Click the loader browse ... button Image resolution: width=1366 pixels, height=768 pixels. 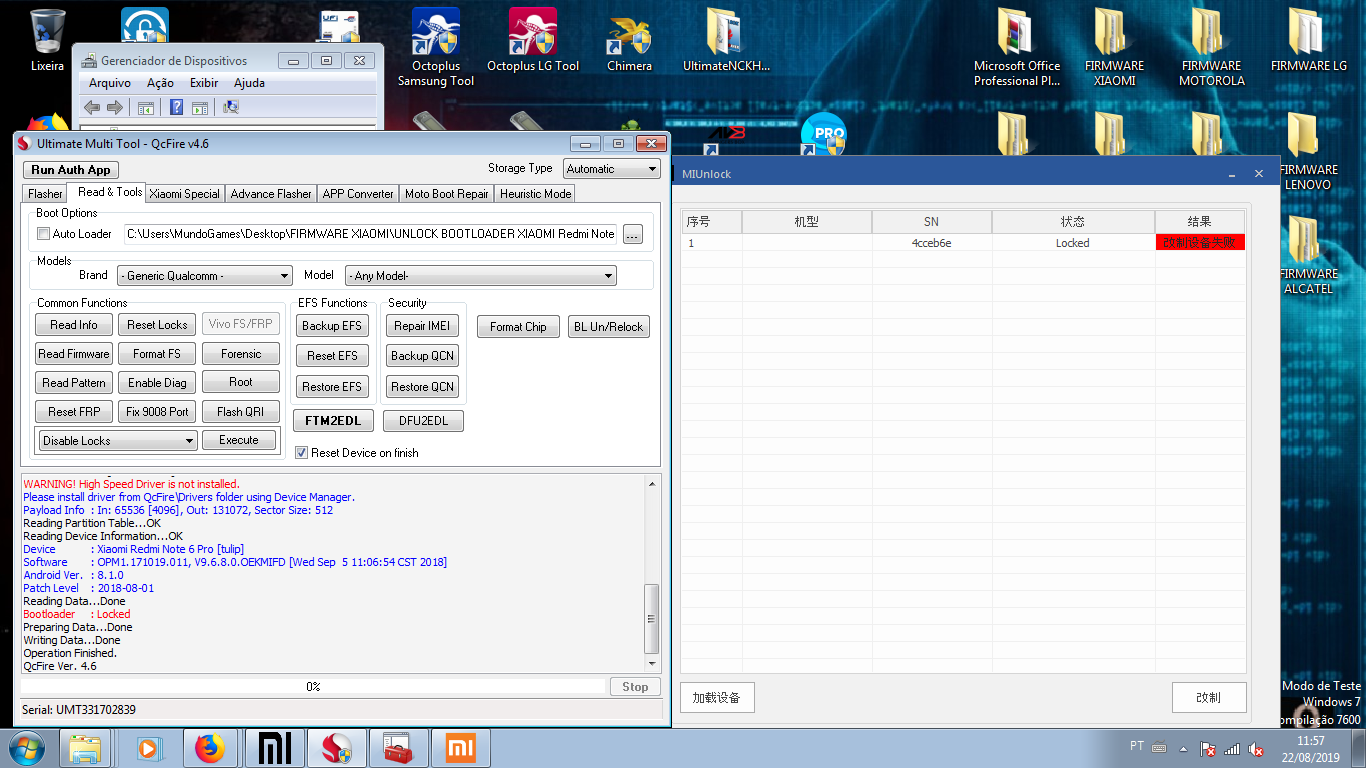632,234
